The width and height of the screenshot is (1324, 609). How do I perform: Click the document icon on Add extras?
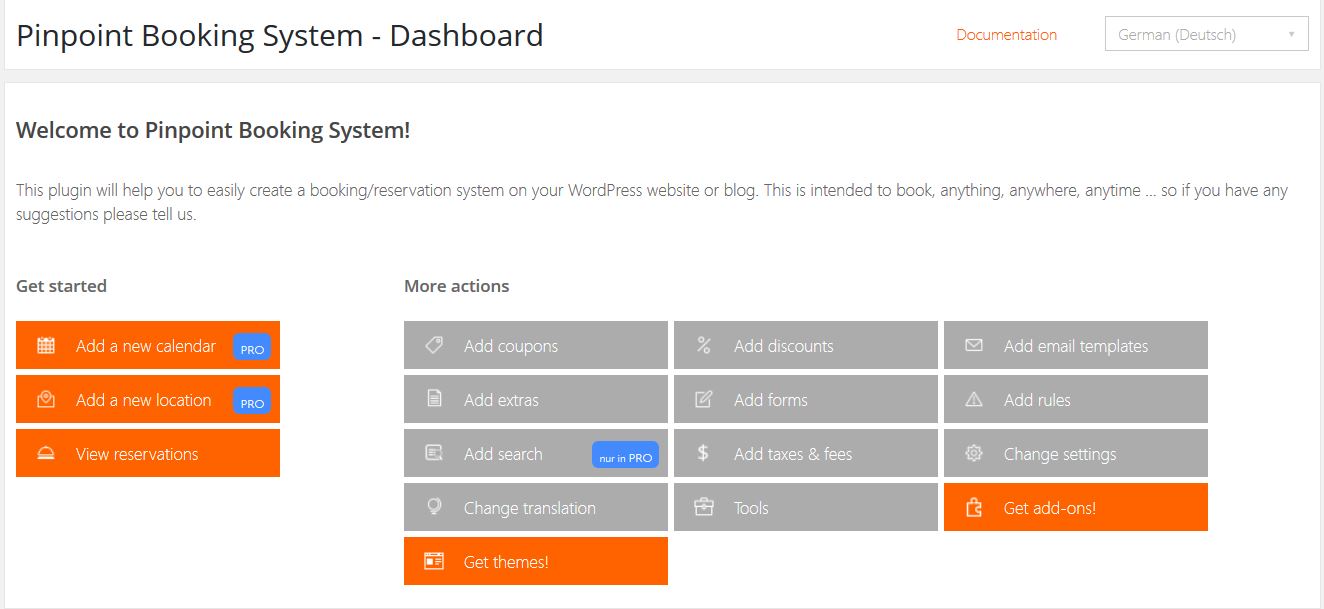click(x=434, y=400)
